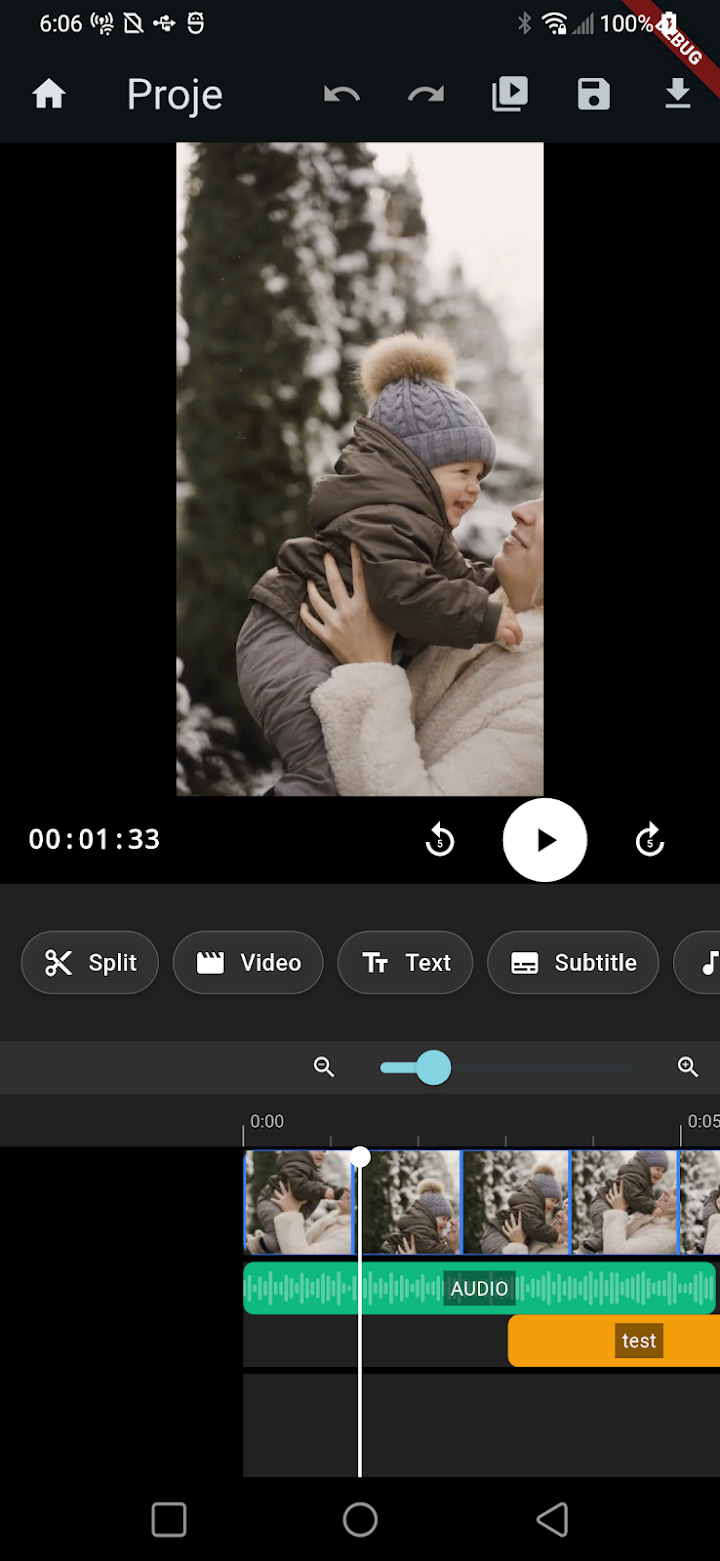Redo the last edit

point(426,95)
